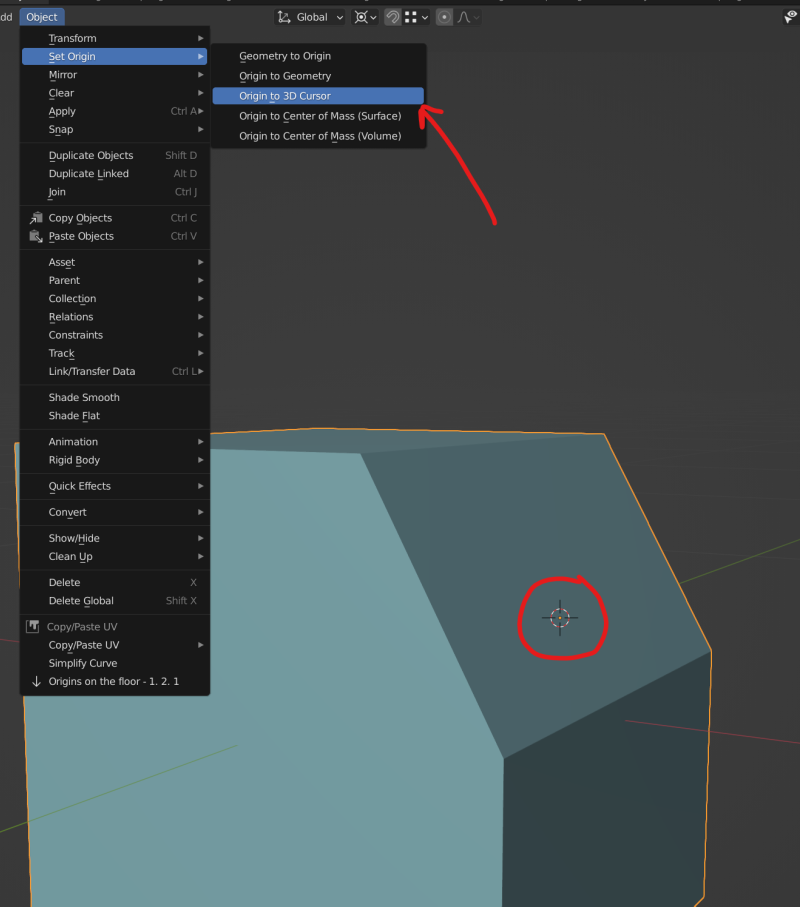Apply Shade Smooth to object
800x907 pixels.
[x=115, y=397]
